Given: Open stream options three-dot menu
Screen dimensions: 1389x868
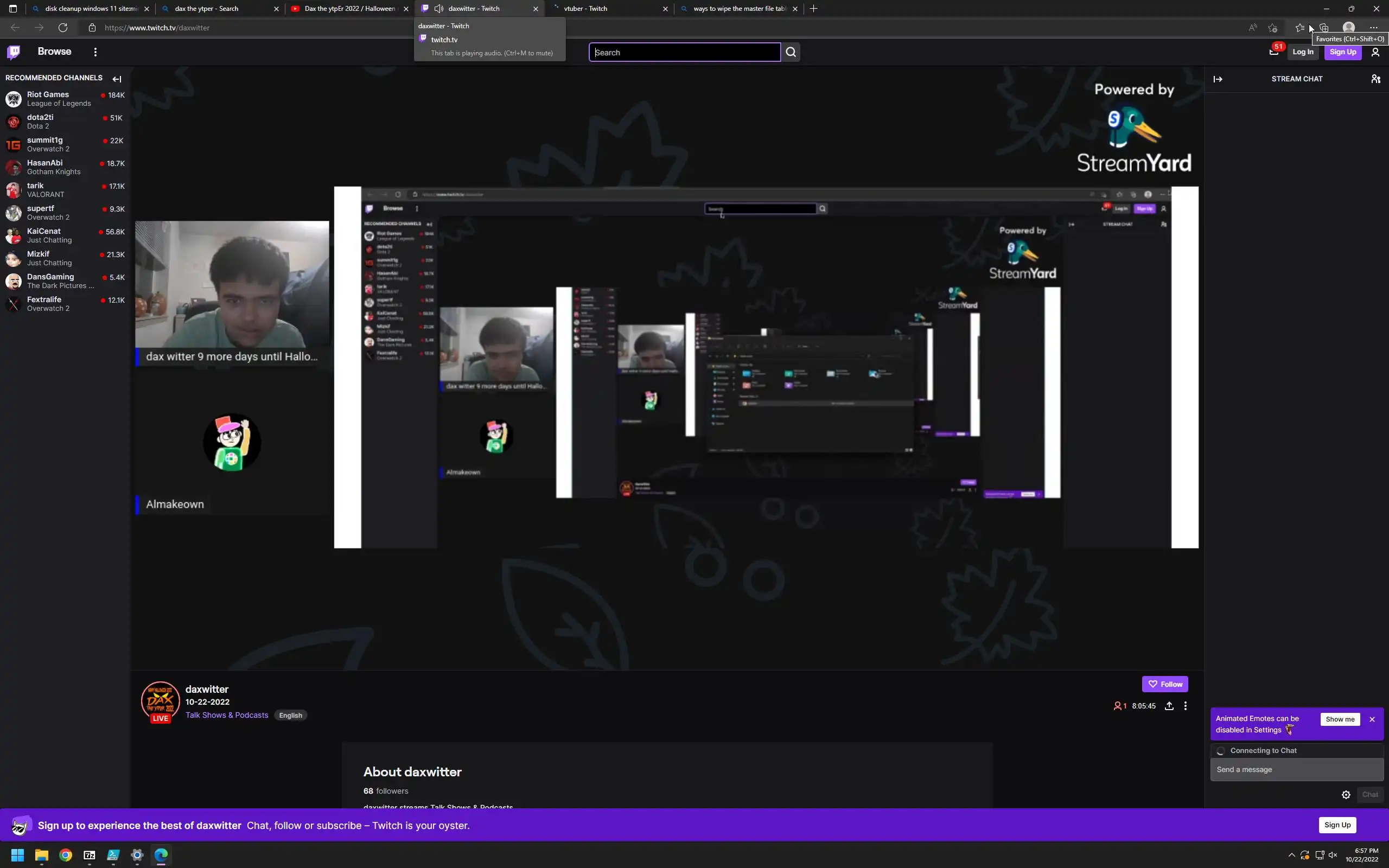Looking at the screenshot, I should pos(1185,706).
